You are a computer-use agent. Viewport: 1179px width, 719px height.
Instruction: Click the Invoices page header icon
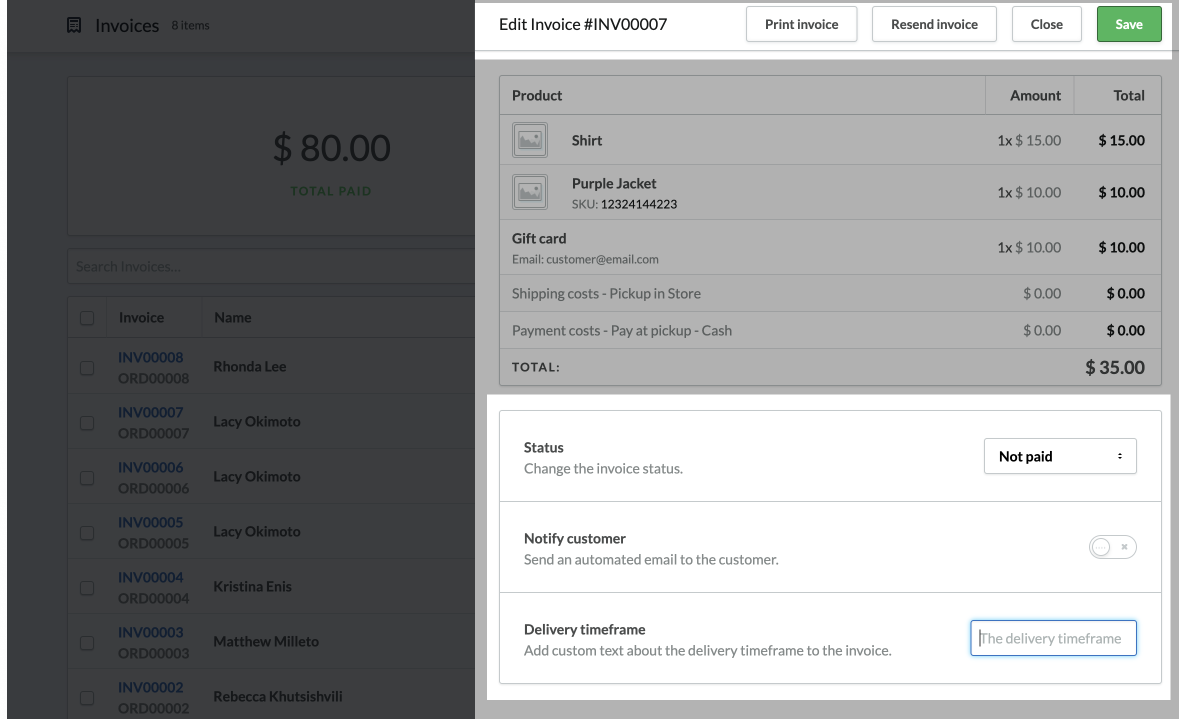click(74, 25)
